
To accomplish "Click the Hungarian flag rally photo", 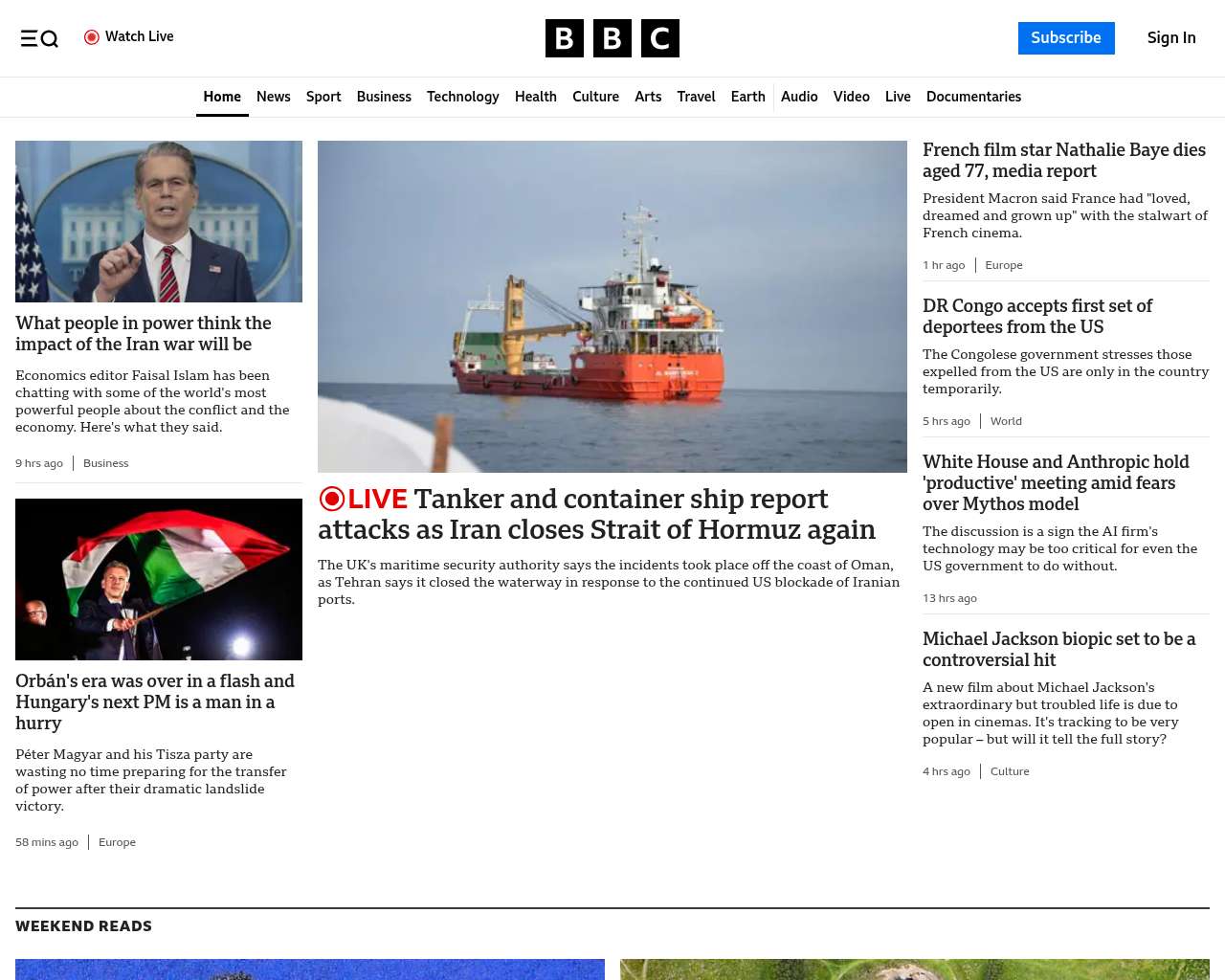I will pos(159,579).
